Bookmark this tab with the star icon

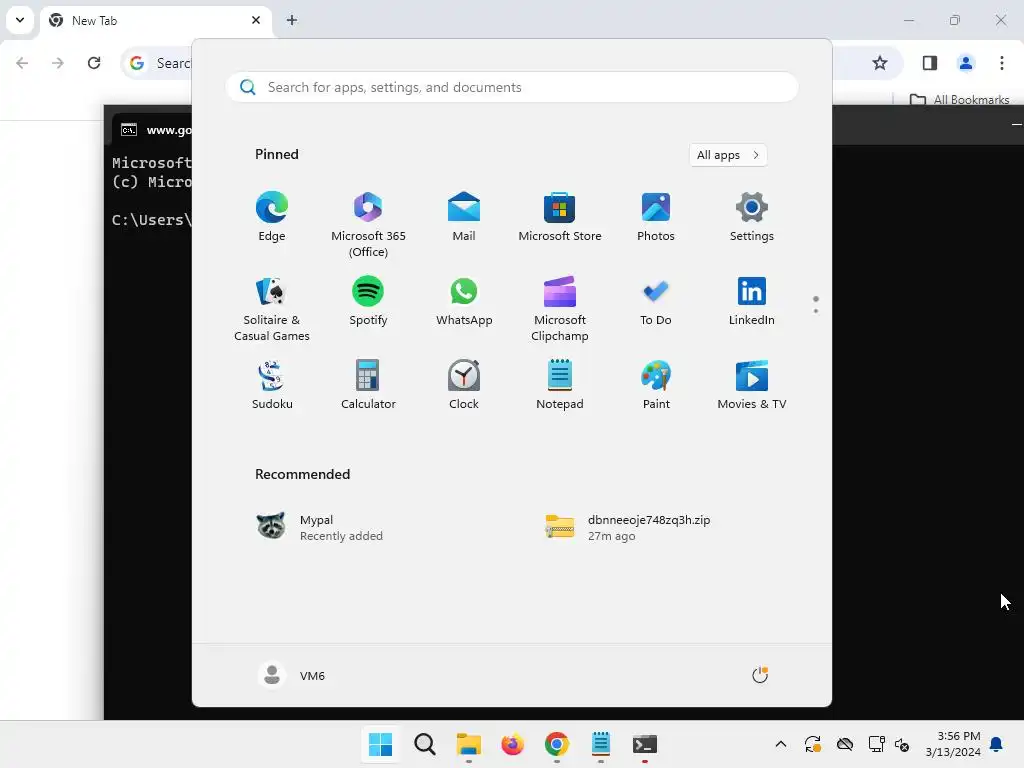[880, 63]
